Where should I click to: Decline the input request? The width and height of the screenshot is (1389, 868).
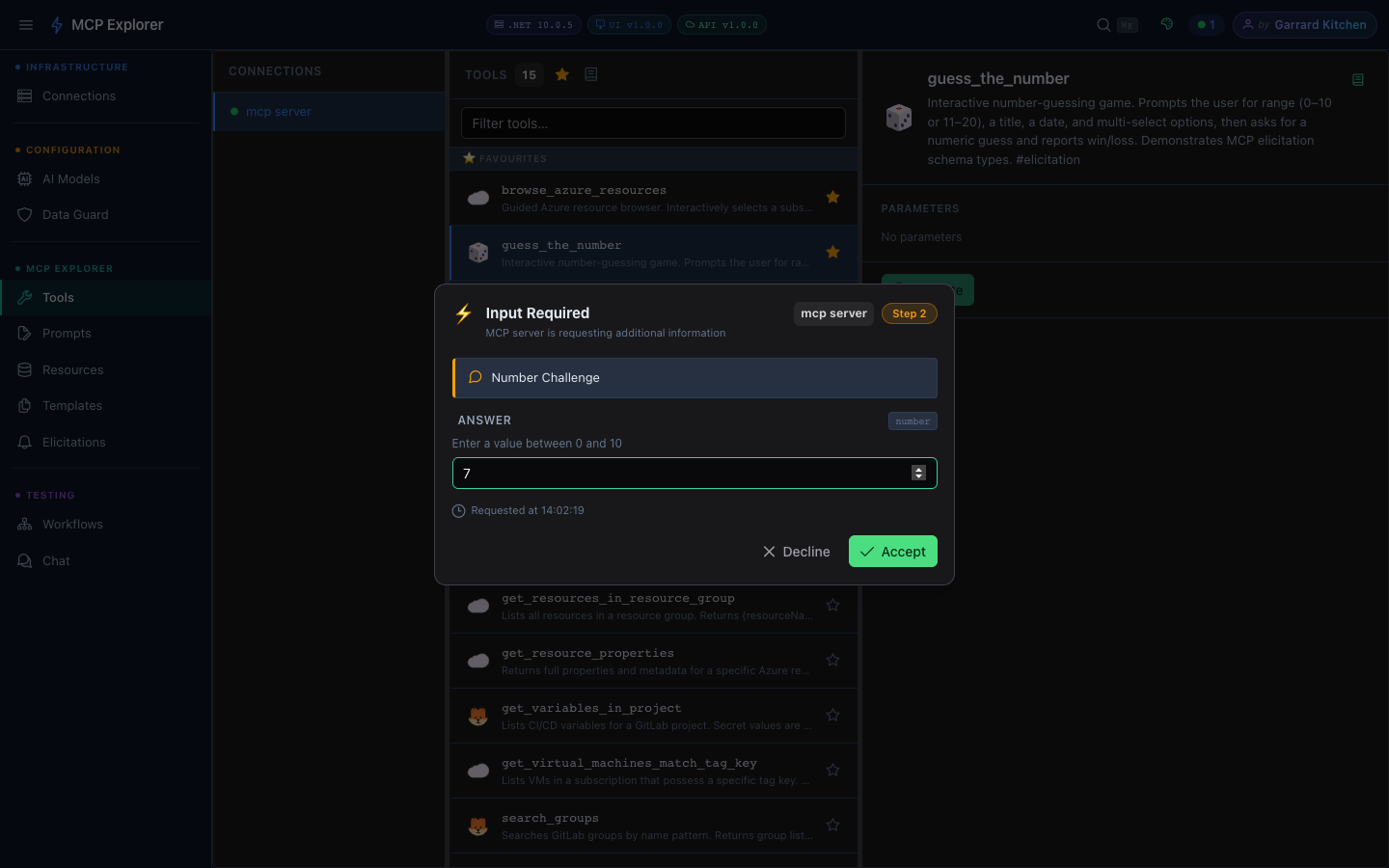pyautogui.click(x=796, y=552)
